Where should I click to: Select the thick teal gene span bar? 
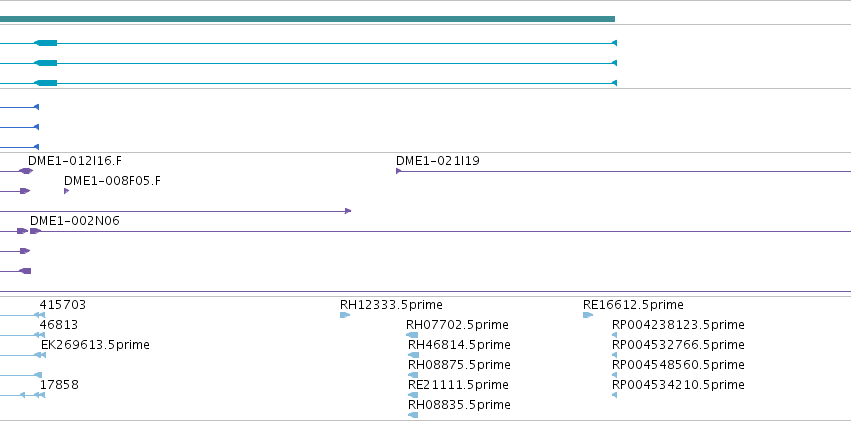307,19
